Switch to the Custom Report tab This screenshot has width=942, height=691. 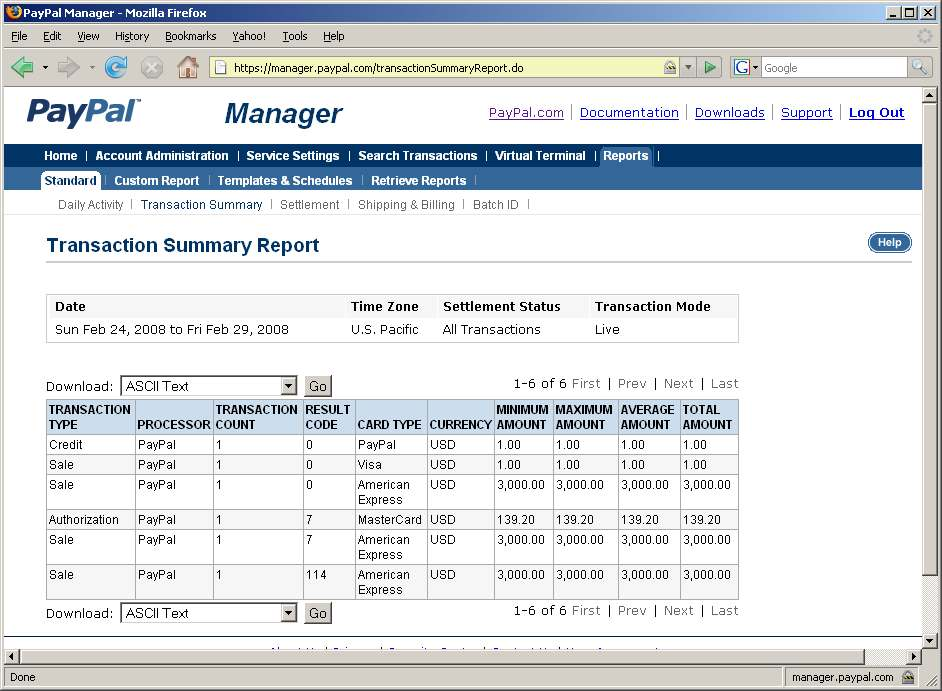156,181
